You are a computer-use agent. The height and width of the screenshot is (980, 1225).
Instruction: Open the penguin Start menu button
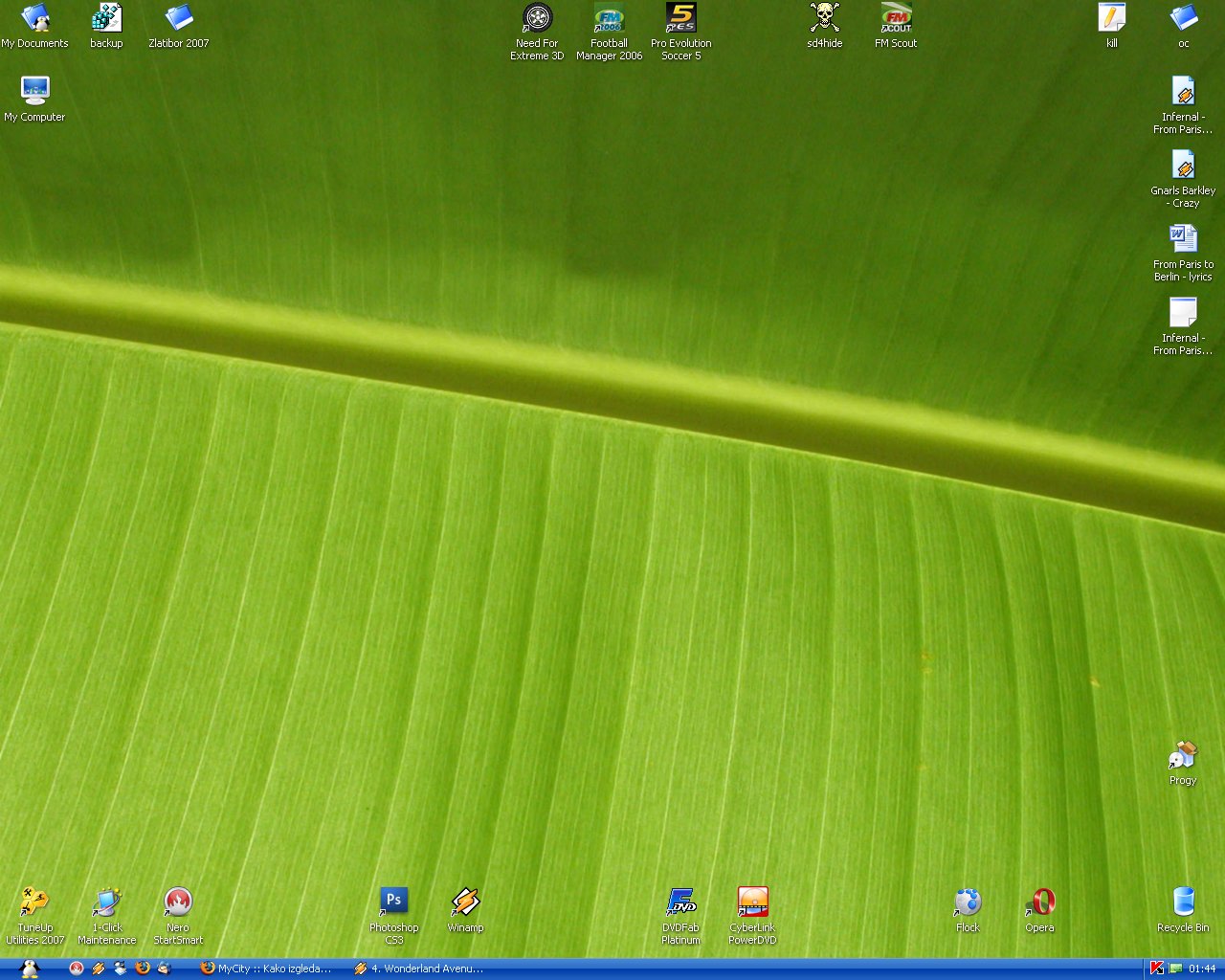click(x=29, y=969)
